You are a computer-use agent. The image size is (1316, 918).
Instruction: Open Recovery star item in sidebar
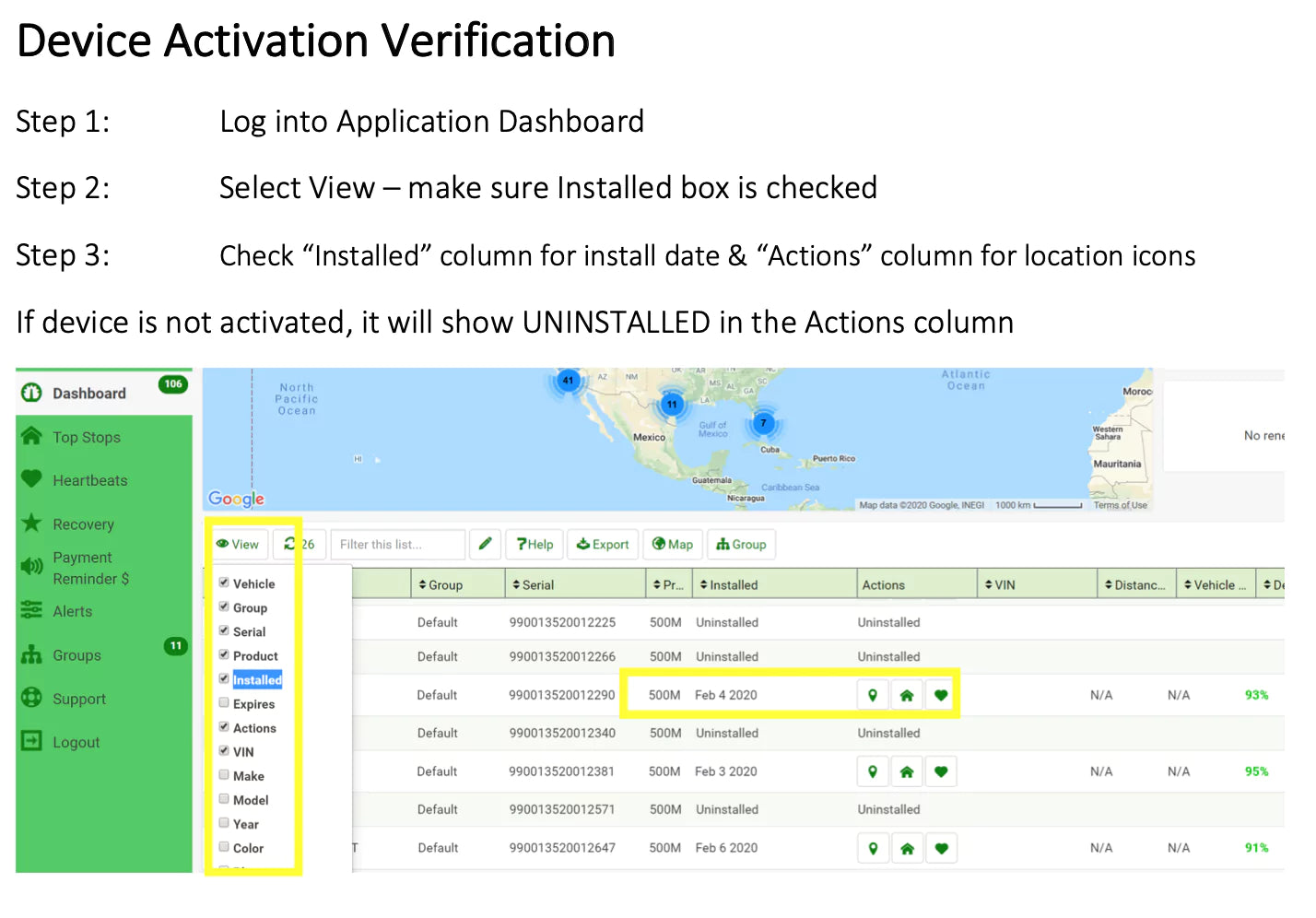click(x=83, y=524)
